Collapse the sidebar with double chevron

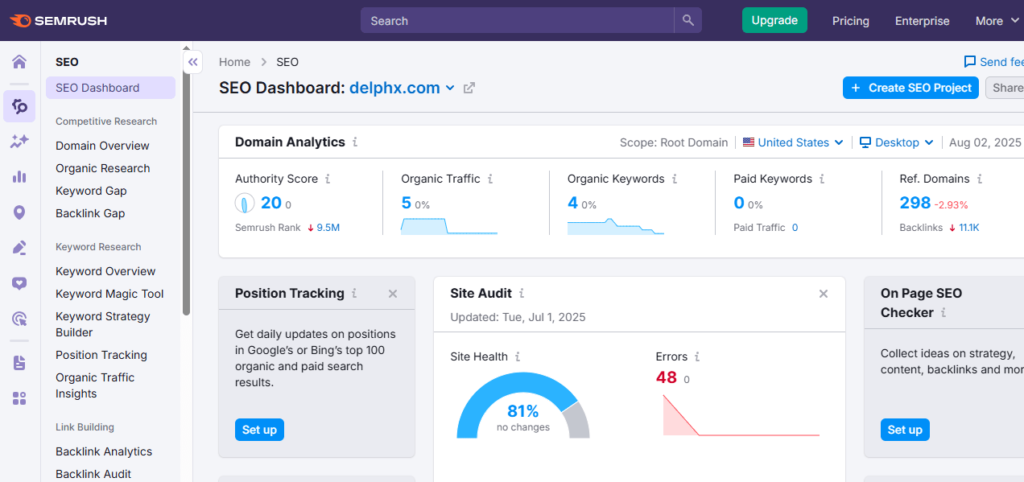pyautogui.click(x=193, y=63)
